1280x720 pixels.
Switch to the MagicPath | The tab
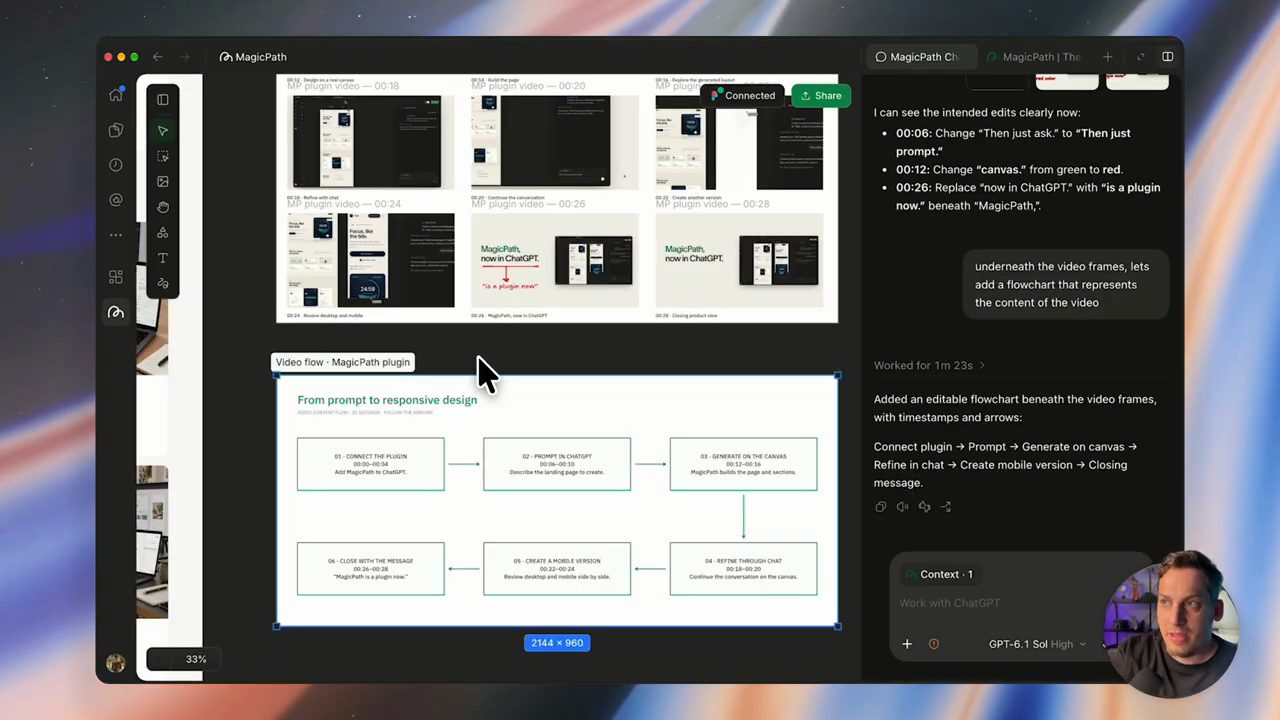pyautogui.click(x=1034, y=57)
